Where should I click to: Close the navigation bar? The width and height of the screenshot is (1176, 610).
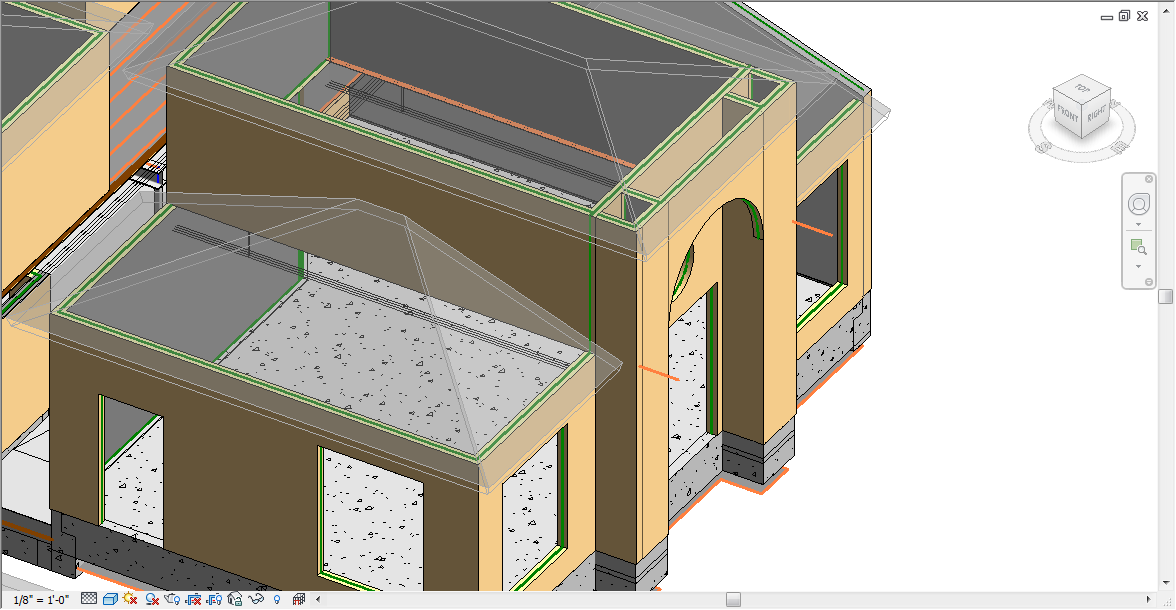pyautogui.click(x=1149, y=179)
